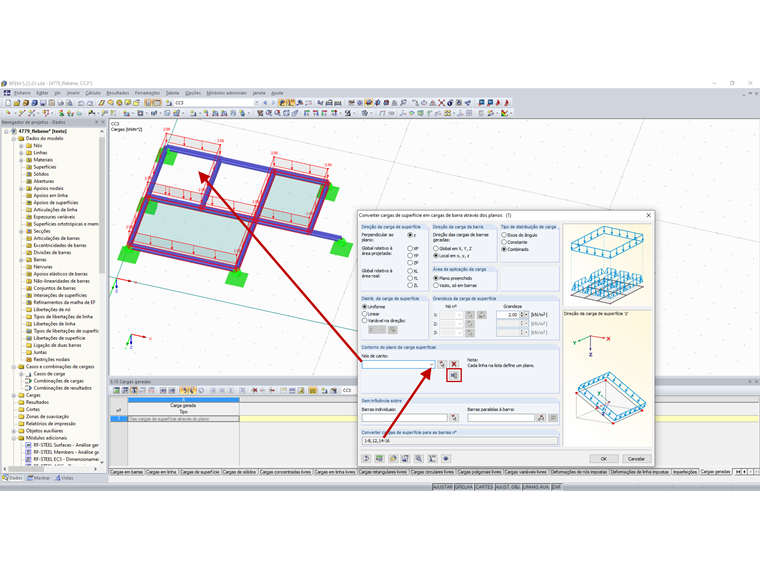This screenshot has width=760, height=570.
Task: Open the 'Ficheiro' menu
Action: [x=22, y=93]
